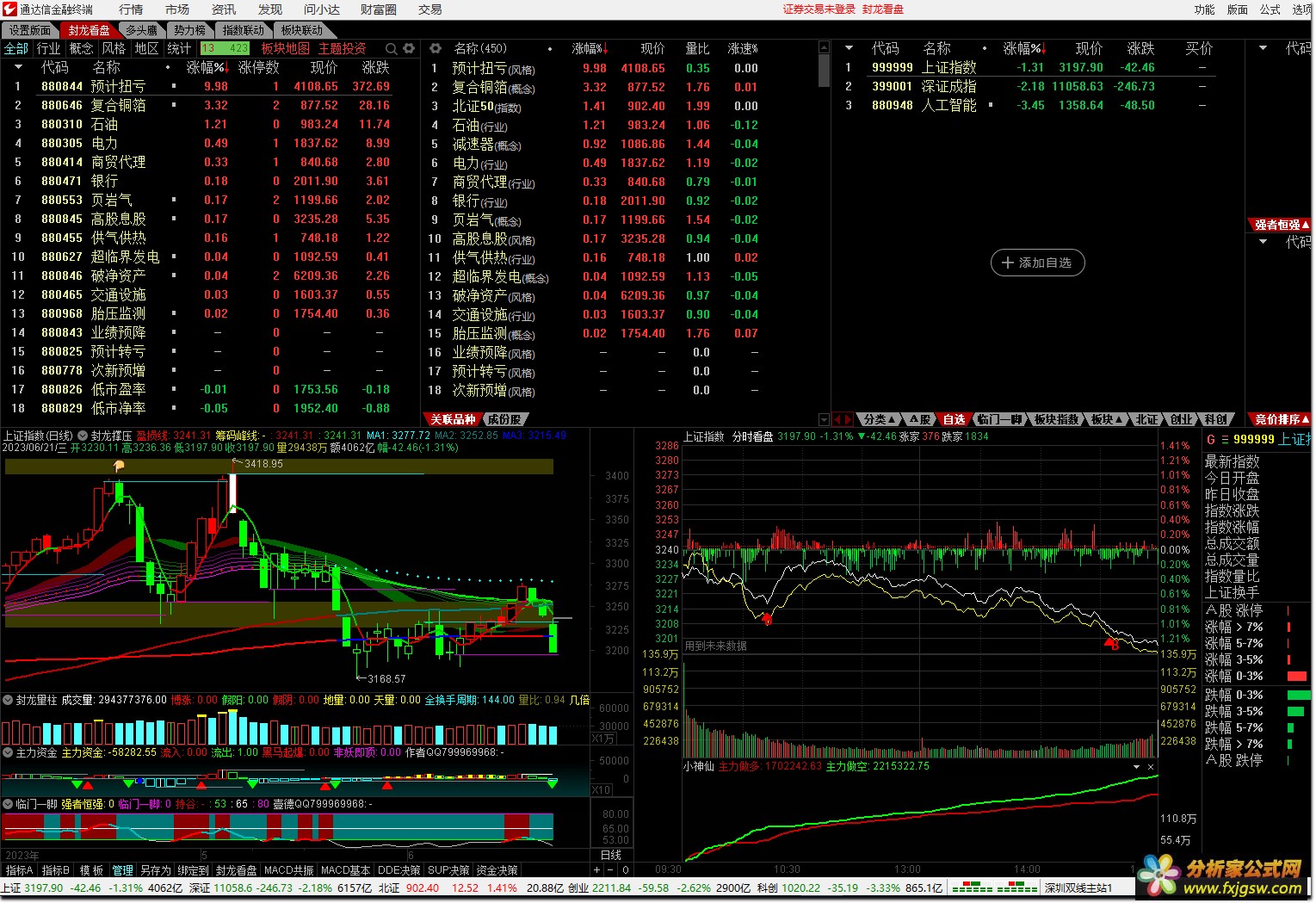Select the 概念 sector filter
This screenshot has width=1316, height=903.
click(82, 48)
